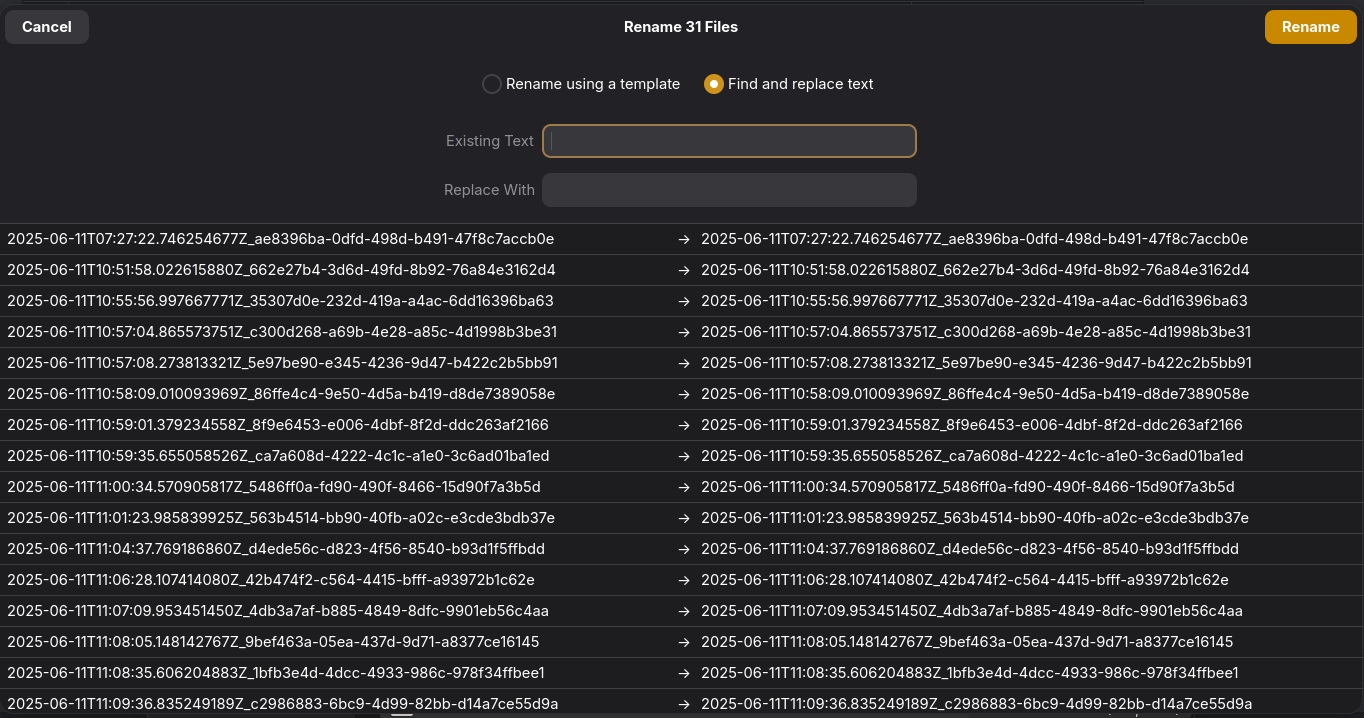Choose 'Find and replace text' radio button
This screenshot has width=1364, height=718.
(x=714, y=84)
